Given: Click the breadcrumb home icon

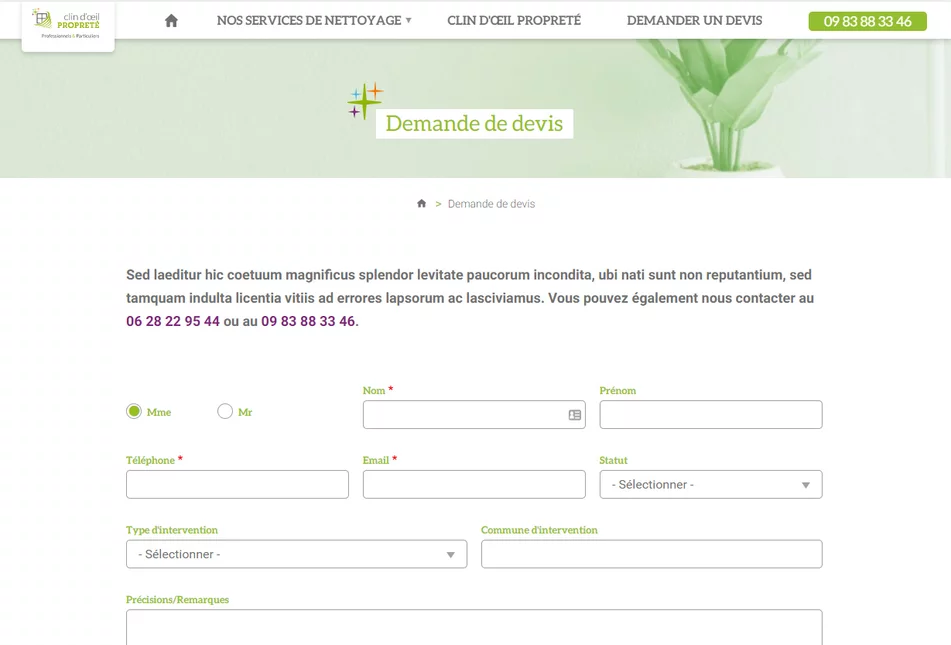Looking at the screenshot, I should (x=422, y=204).
